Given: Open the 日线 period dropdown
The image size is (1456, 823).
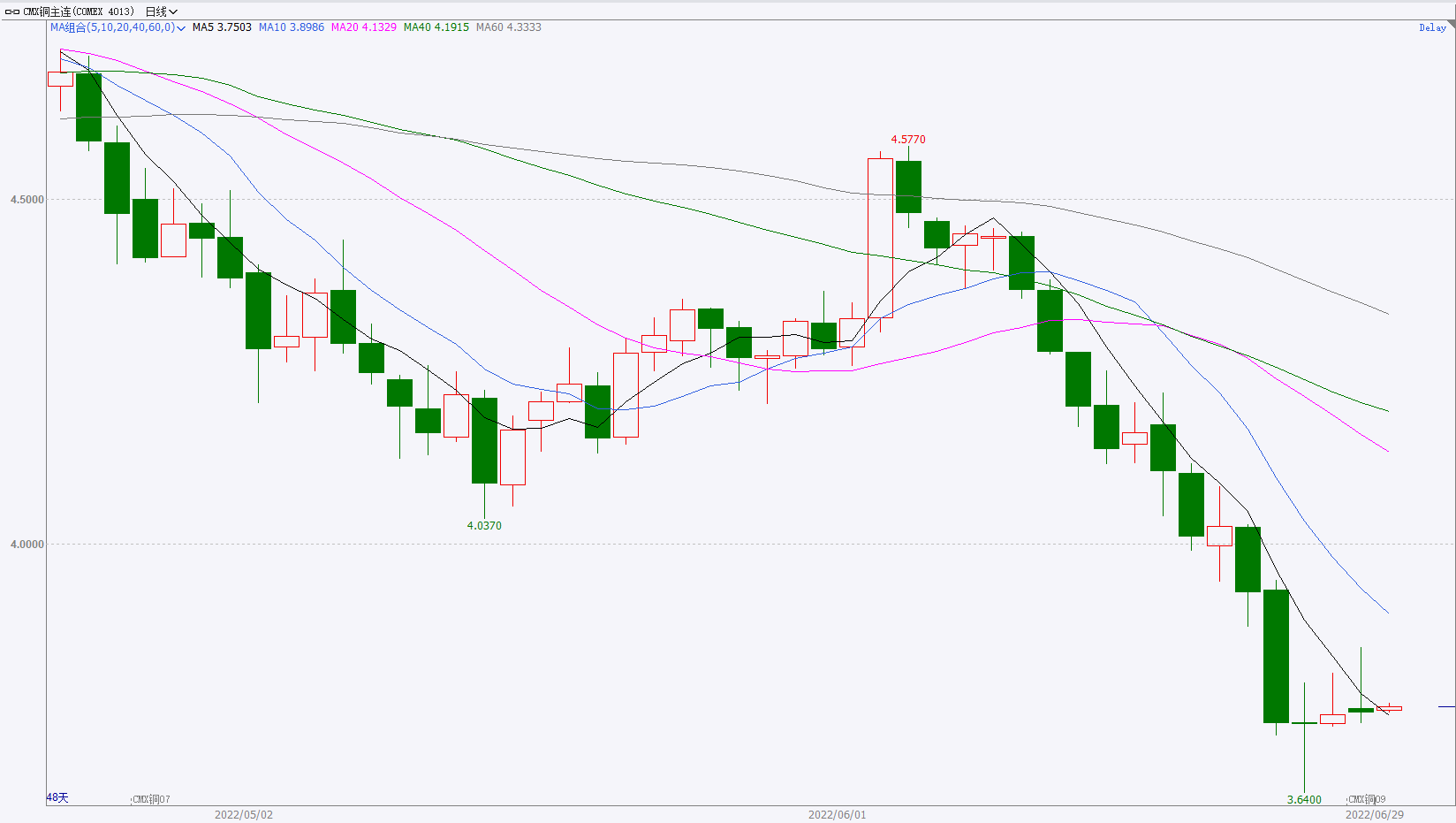Looking at the screenshot, I should (x=161, y=11).
